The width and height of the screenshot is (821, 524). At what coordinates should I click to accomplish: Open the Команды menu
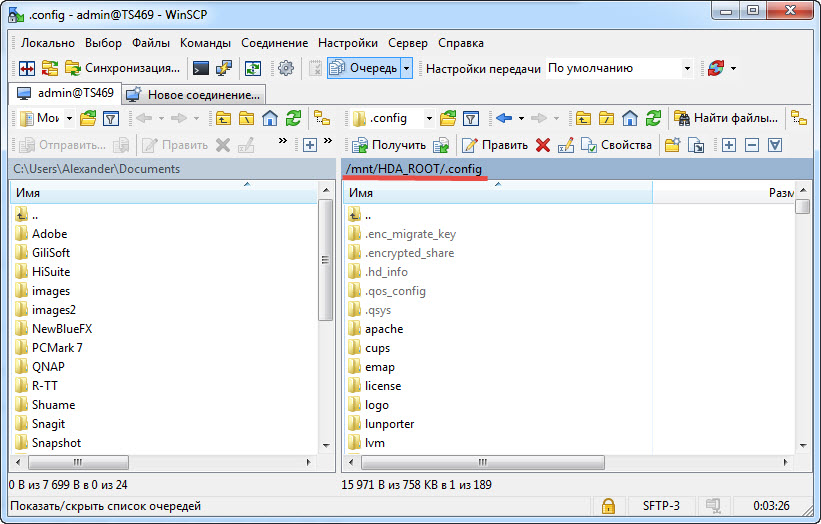click(205, 43)
